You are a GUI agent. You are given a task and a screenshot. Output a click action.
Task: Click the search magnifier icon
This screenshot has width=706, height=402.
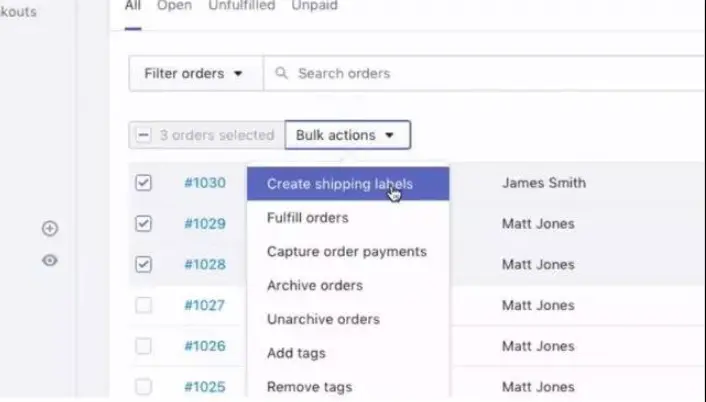(281, 73)
